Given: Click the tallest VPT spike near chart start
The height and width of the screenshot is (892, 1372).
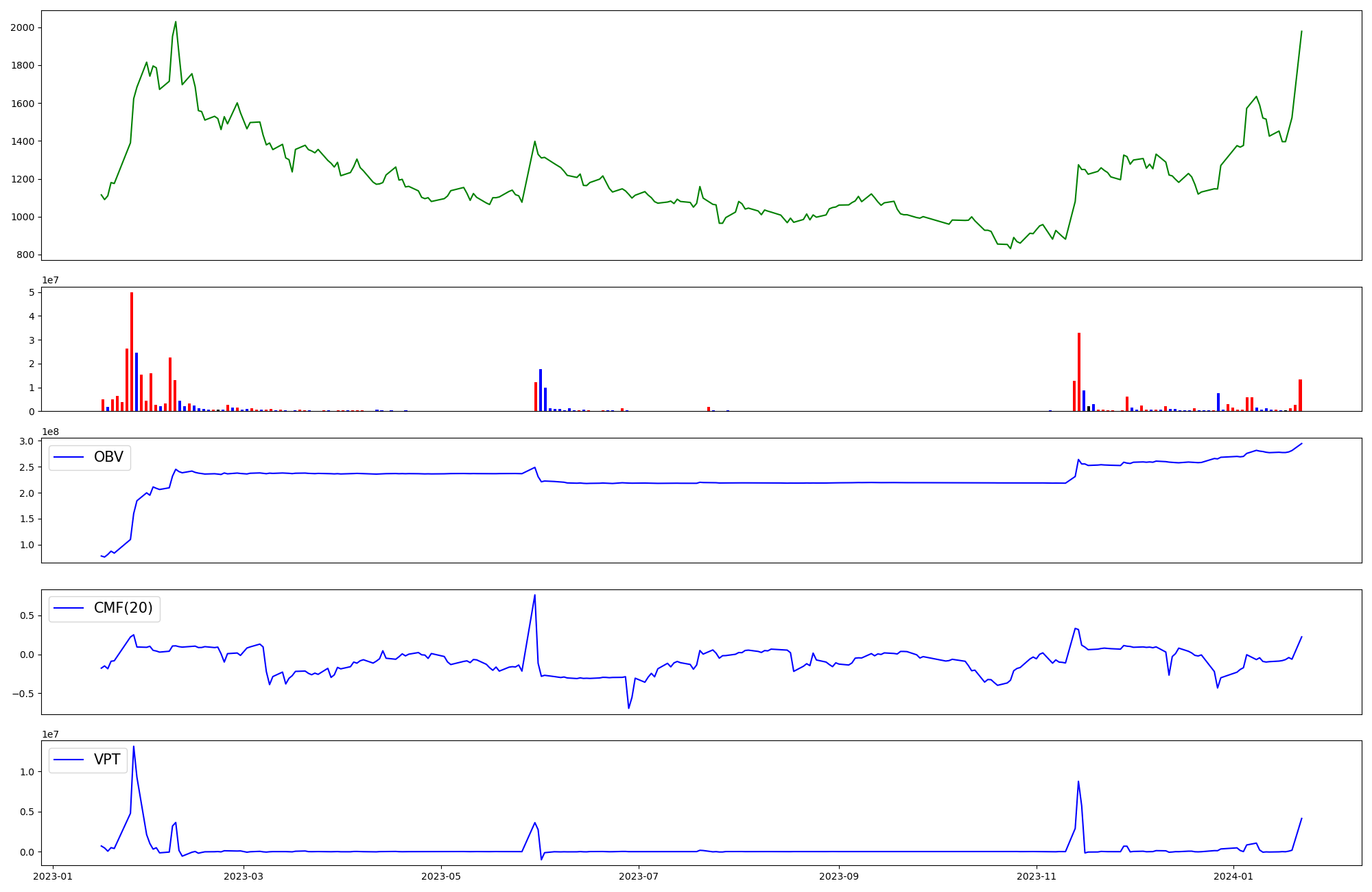Looking at the screenshot, I should pos(133,747).
